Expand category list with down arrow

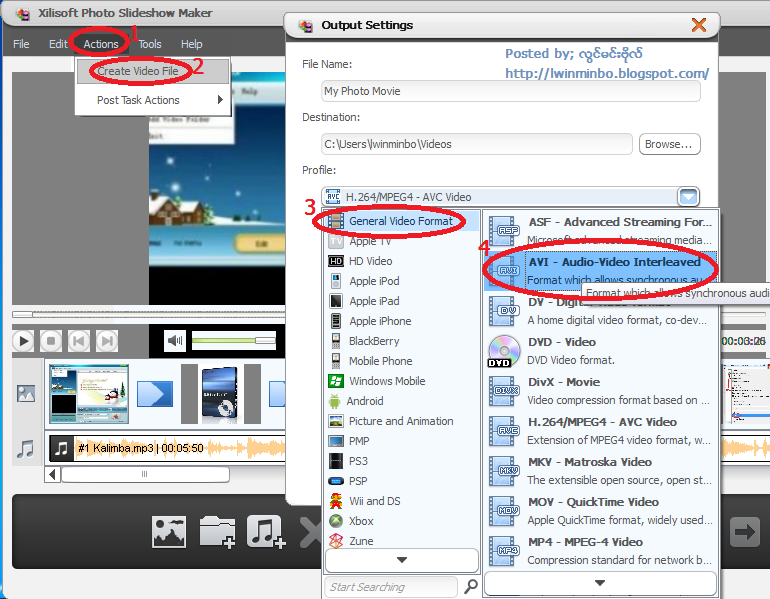[x=402, y=560]
